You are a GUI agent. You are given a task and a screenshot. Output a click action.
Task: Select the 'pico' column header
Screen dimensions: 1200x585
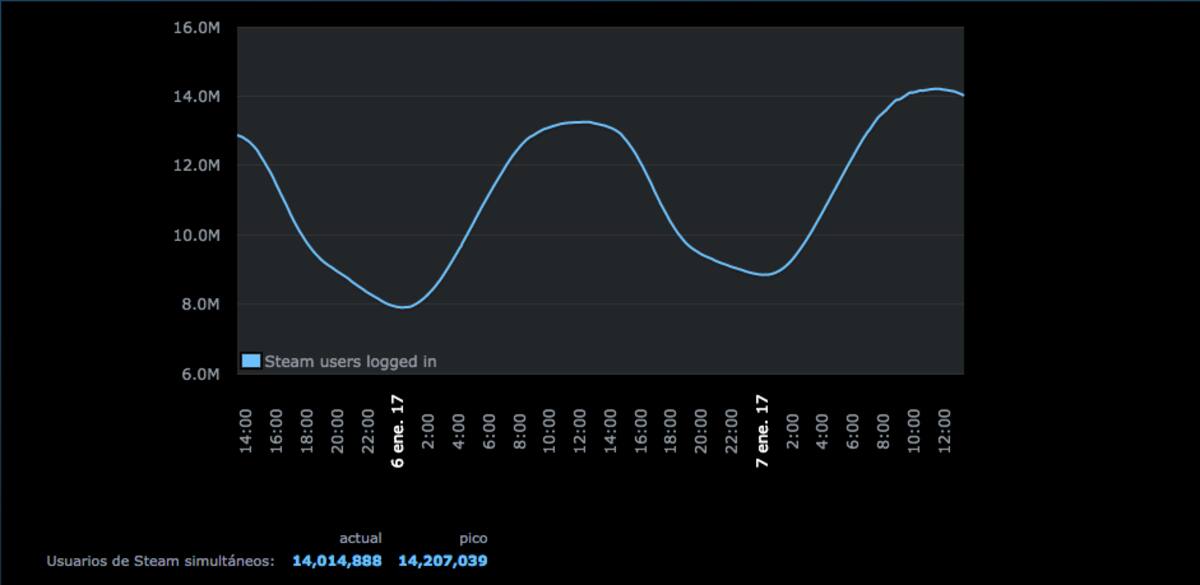[473, 538]
